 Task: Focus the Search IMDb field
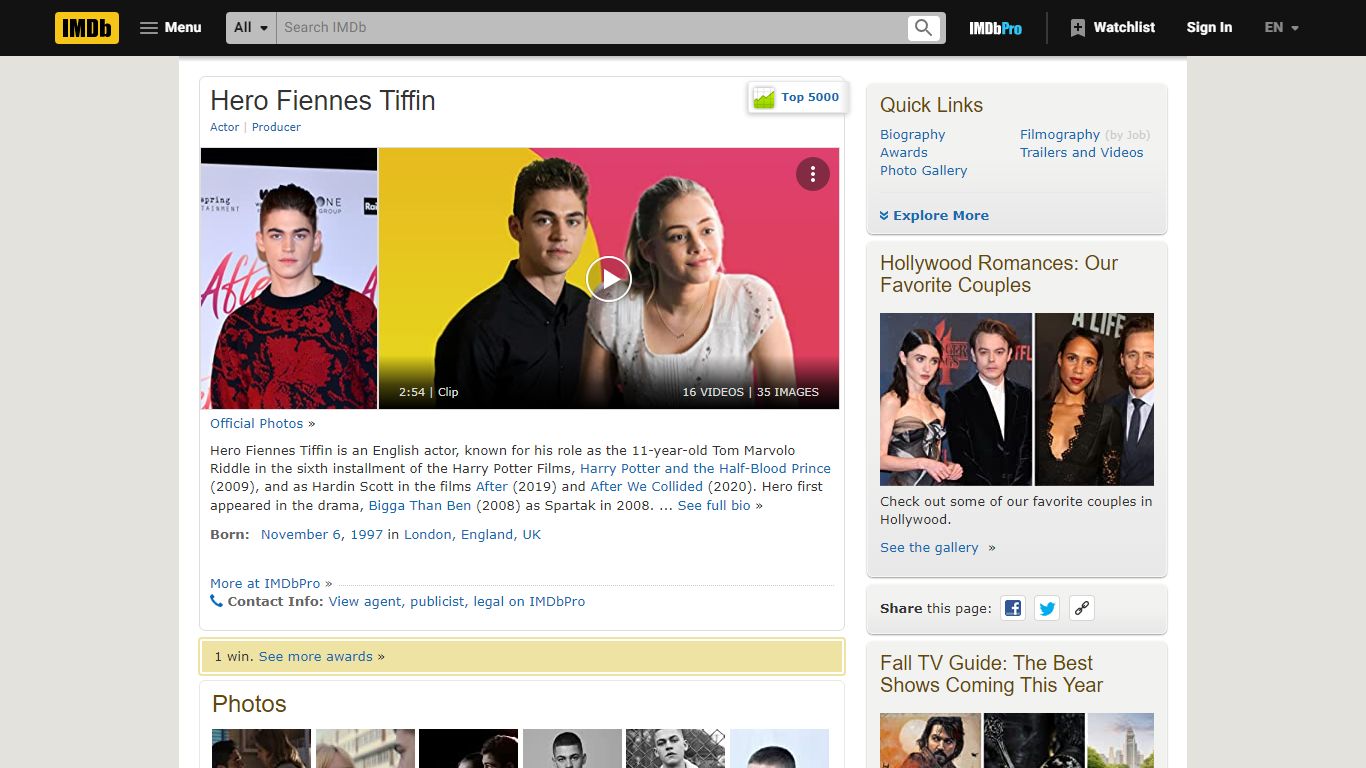591,28
